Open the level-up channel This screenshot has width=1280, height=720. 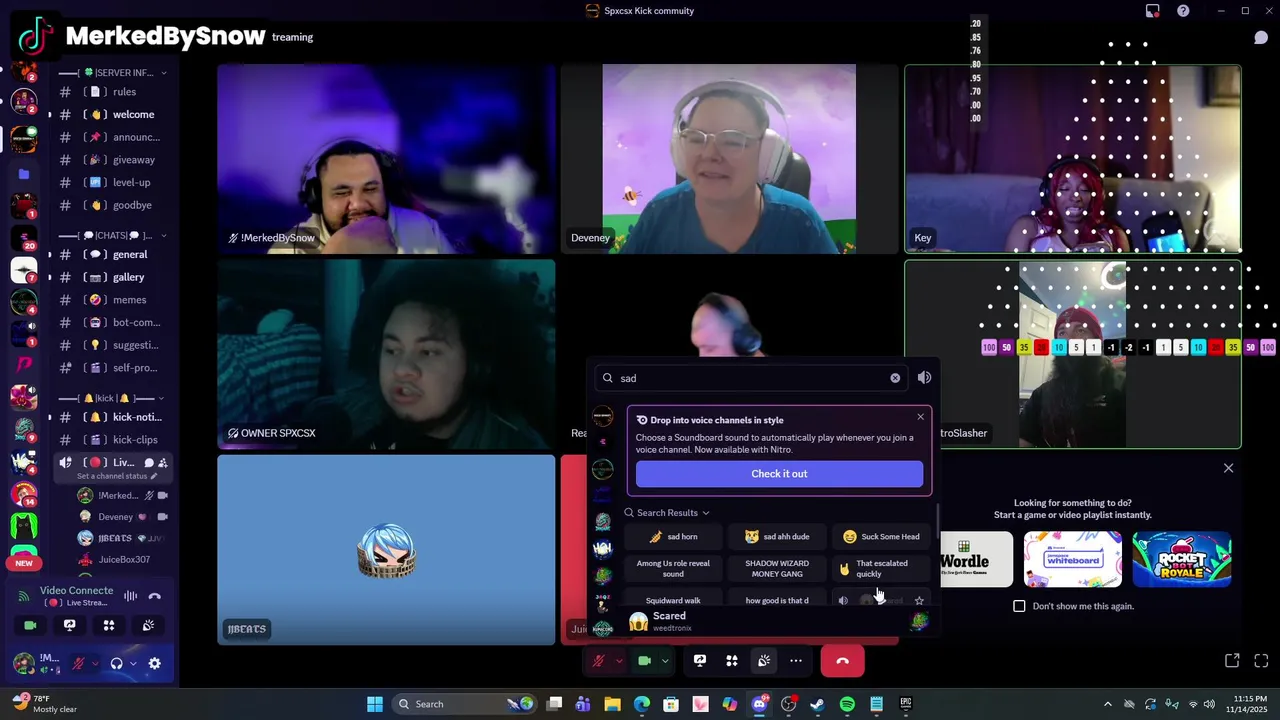point(112,182)
